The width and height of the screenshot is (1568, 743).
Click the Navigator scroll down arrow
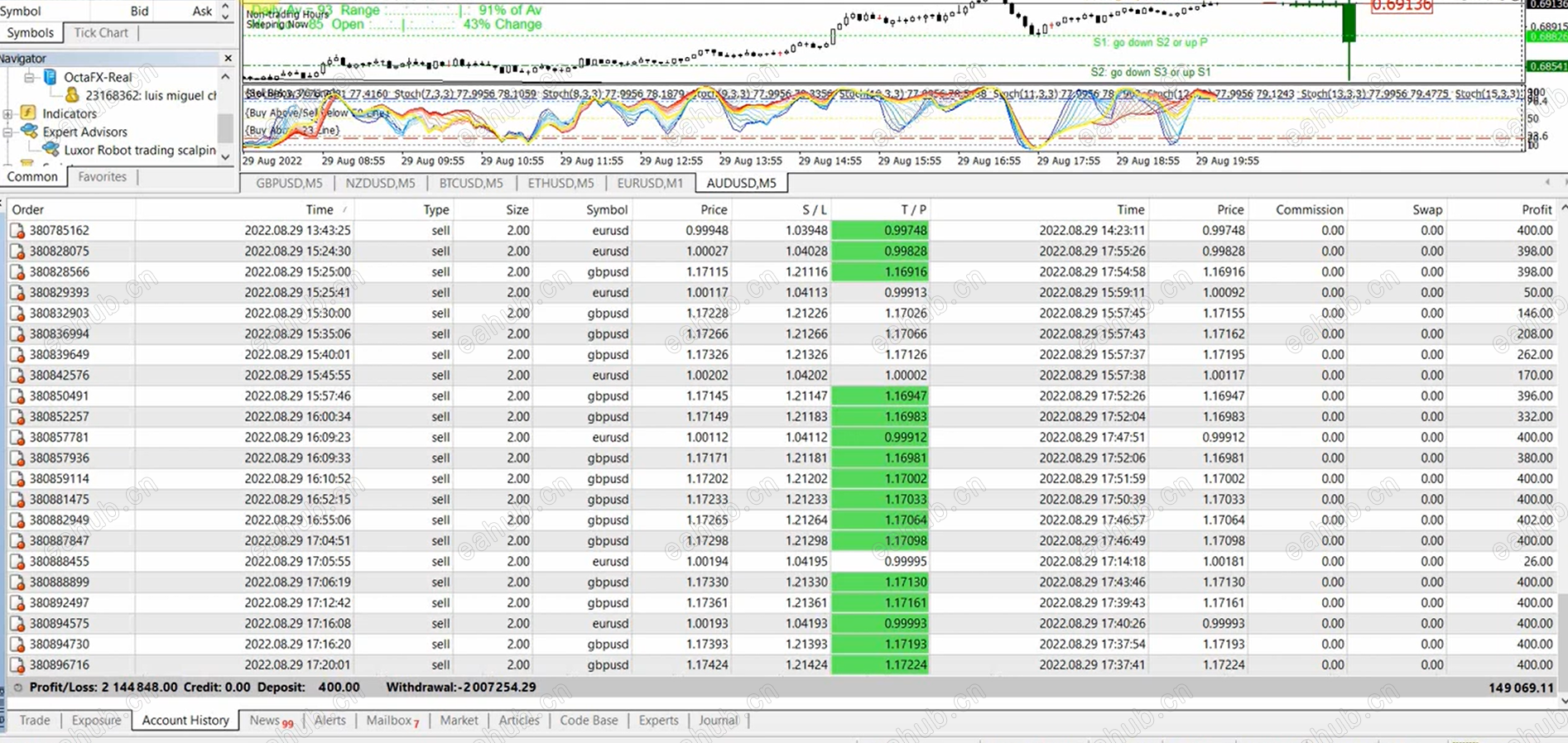tap(226, 157)
